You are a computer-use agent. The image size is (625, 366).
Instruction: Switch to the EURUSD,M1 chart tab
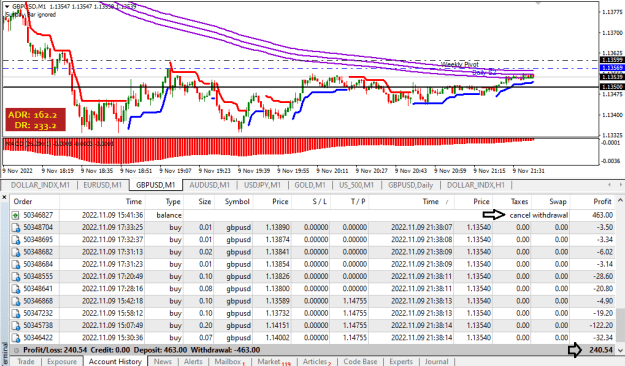102,185
